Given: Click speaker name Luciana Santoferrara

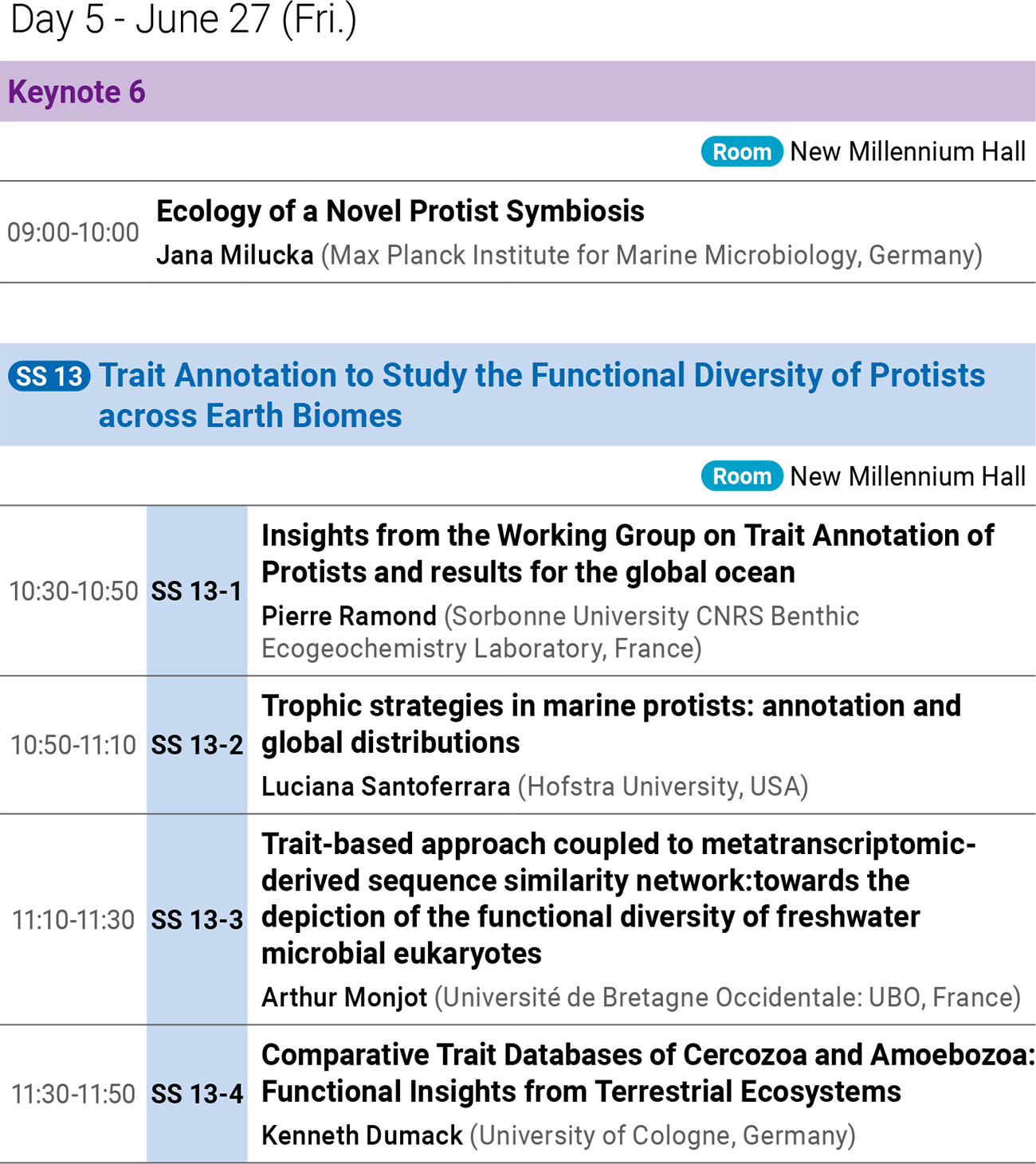Looking at the screenshot, I should click(x=386, y=786).
